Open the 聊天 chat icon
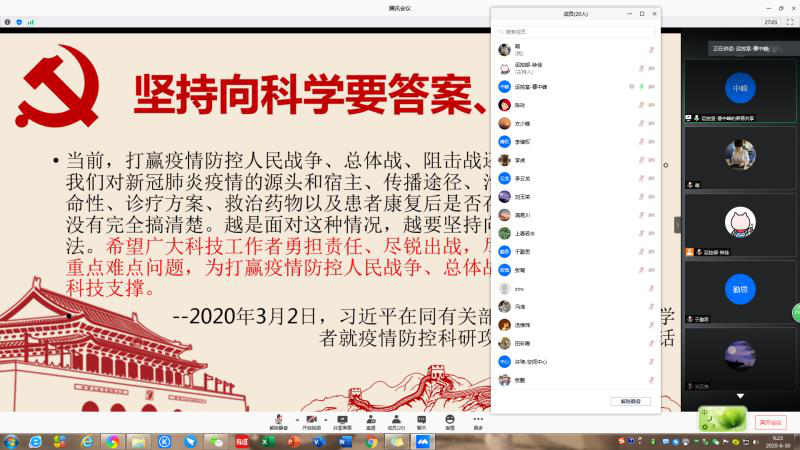Screen dimensions: 800x450 pos(422,419)
